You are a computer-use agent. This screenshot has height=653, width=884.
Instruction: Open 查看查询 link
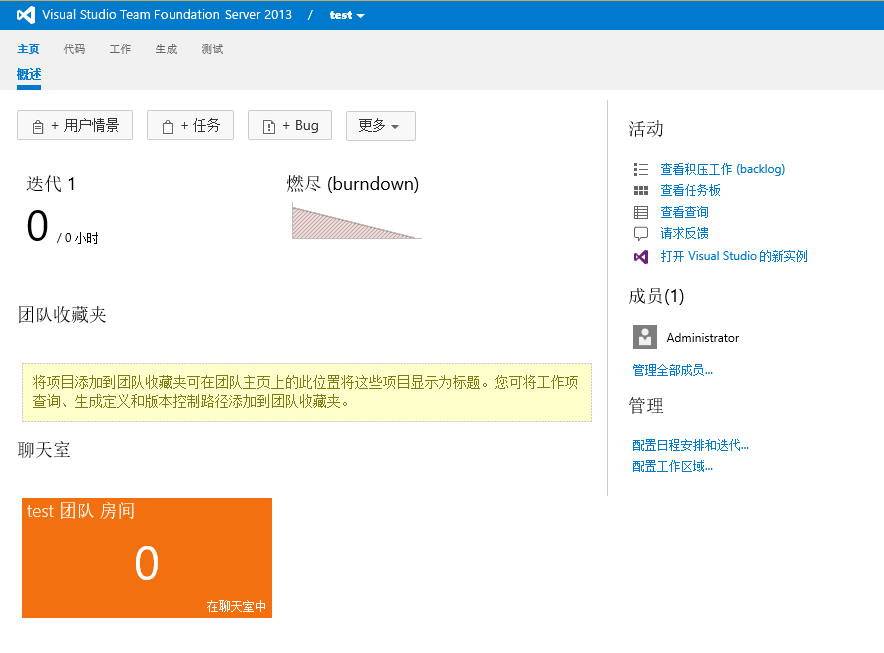(684, 213)
